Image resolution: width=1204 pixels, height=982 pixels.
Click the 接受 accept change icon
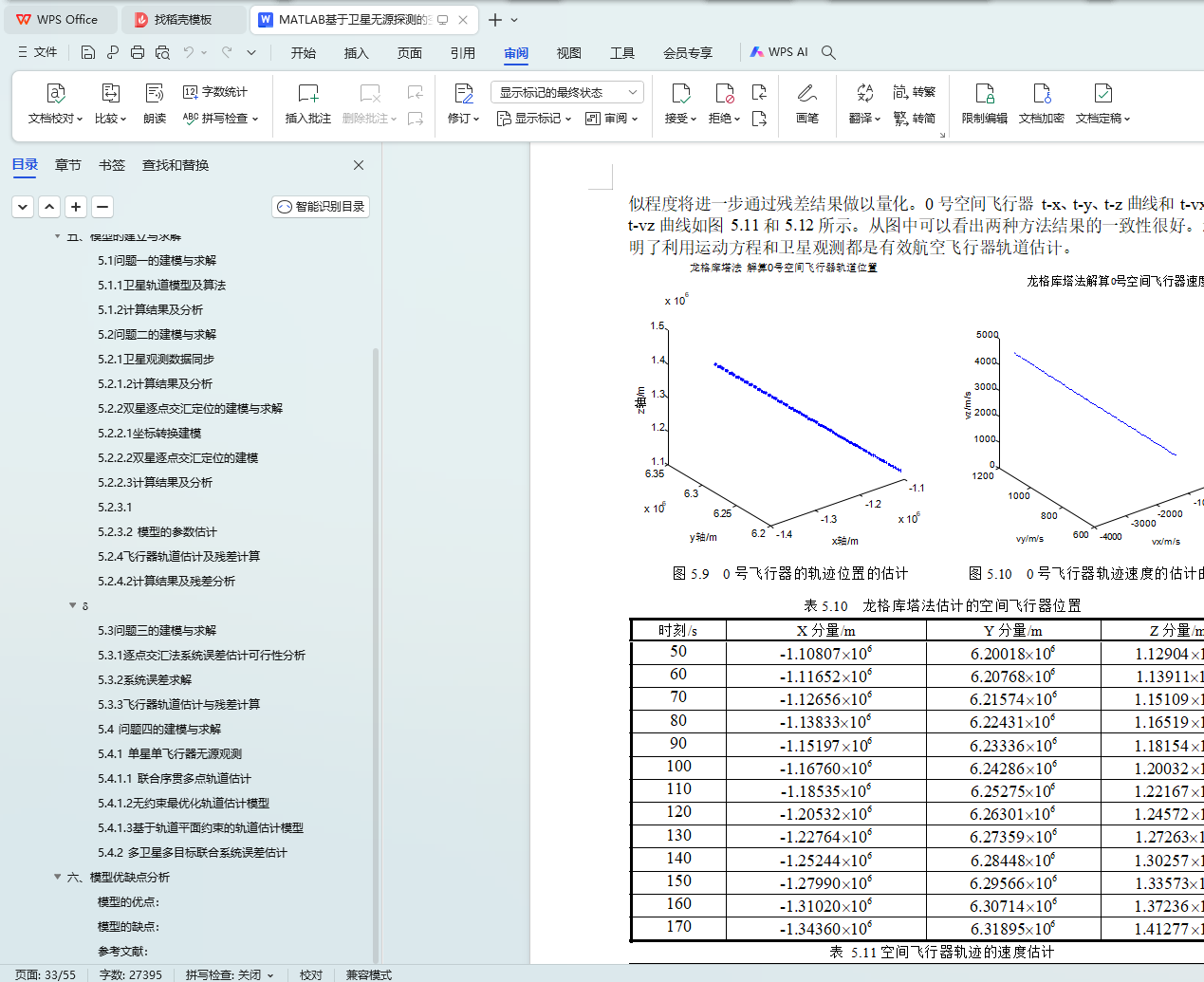point(680,93)
